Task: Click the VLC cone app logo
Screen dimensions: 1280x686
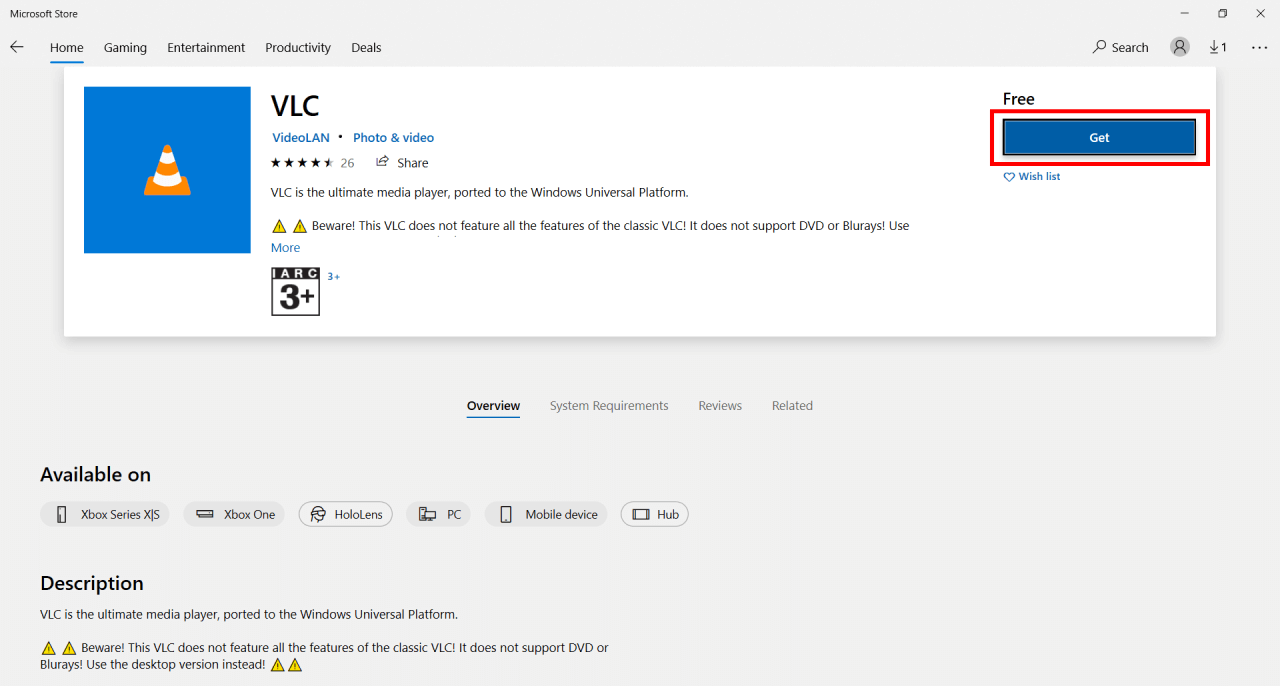Action: coord(167,170)
